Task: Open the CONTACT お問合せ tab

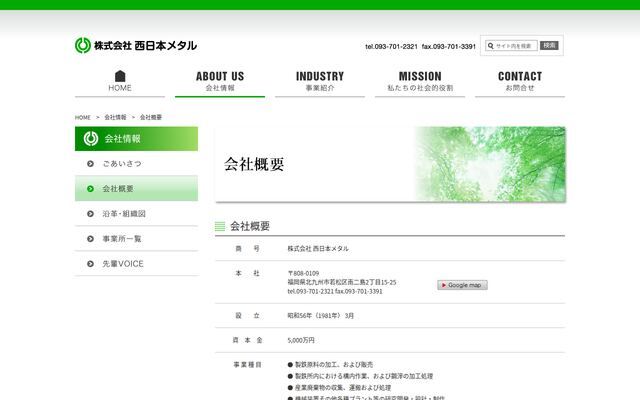Action: [520, 82]
